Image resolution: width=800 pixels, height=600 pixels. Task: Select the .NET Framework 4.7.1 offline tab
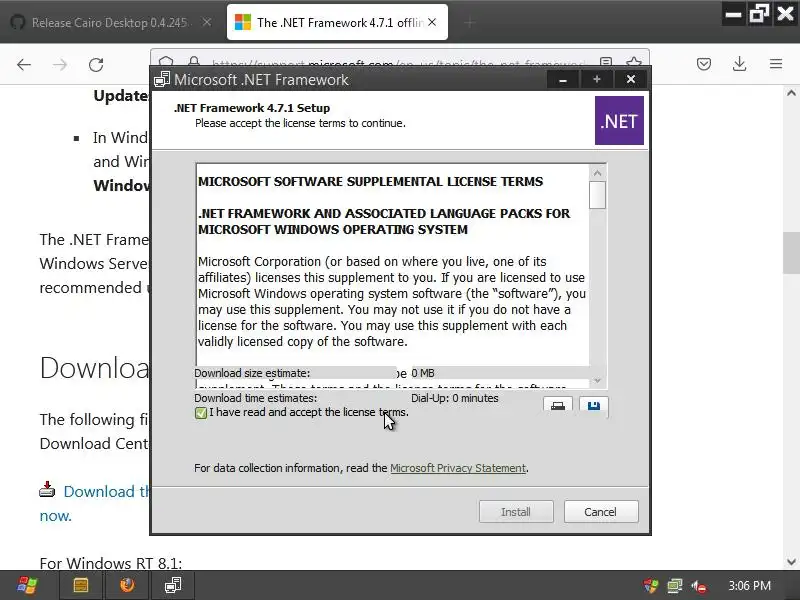pyautogui.click(x=337, y=22)
